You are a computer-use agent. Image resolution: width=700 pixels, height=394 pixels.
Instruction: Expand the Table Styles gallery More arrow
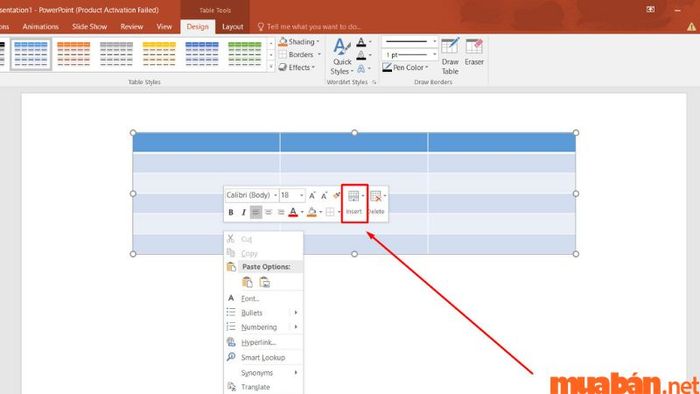271,66
